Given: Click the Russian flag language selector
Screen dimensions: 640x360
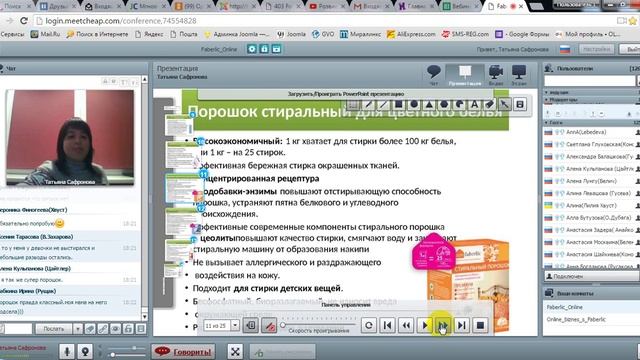Looking at the screenshot, I should click(565, 49).
